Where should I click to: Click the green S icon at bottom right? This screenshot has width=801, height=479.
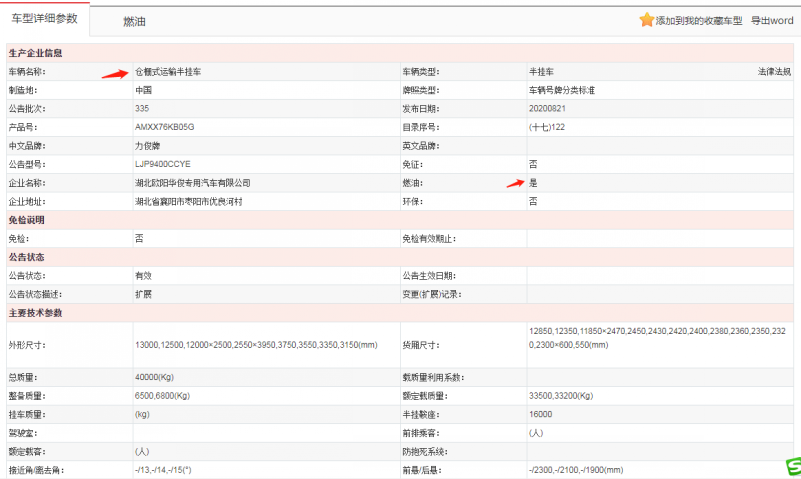pos(790,468)
